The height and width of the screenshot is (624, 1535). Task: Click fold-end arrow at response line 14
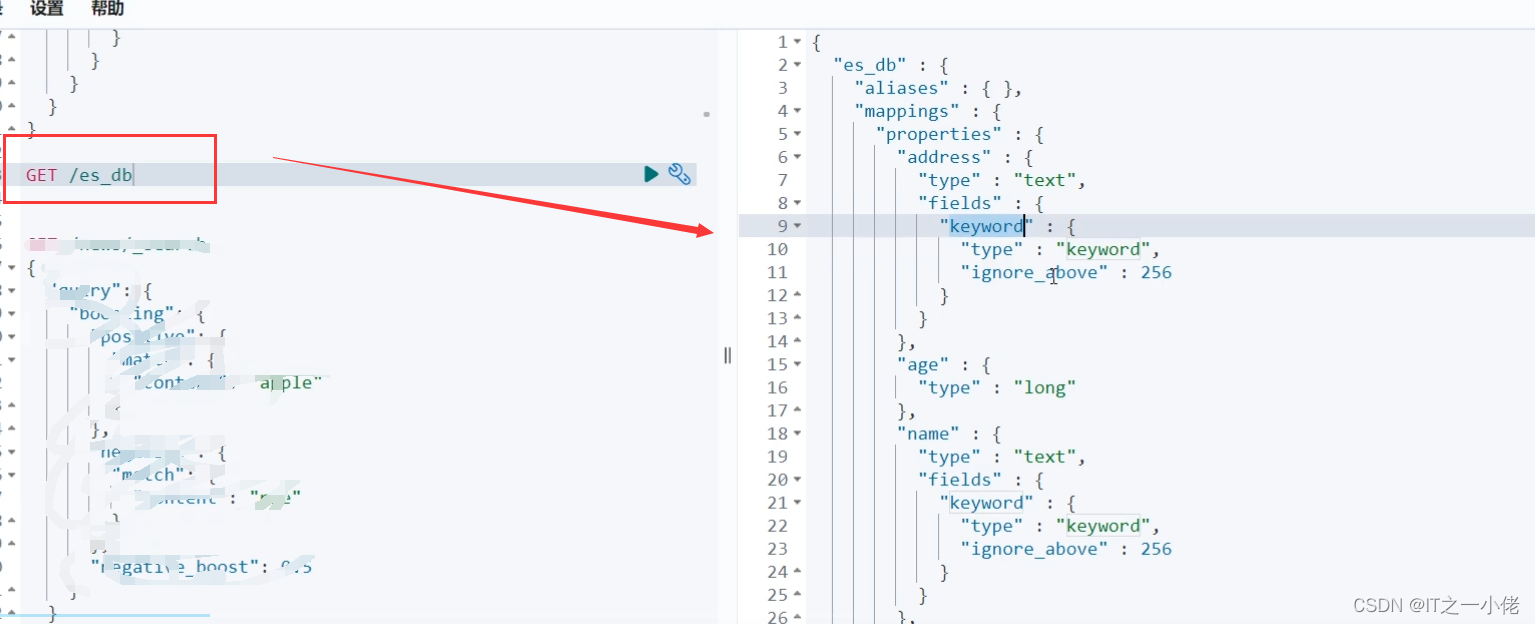pyautogui.click(x=797, y=341)
